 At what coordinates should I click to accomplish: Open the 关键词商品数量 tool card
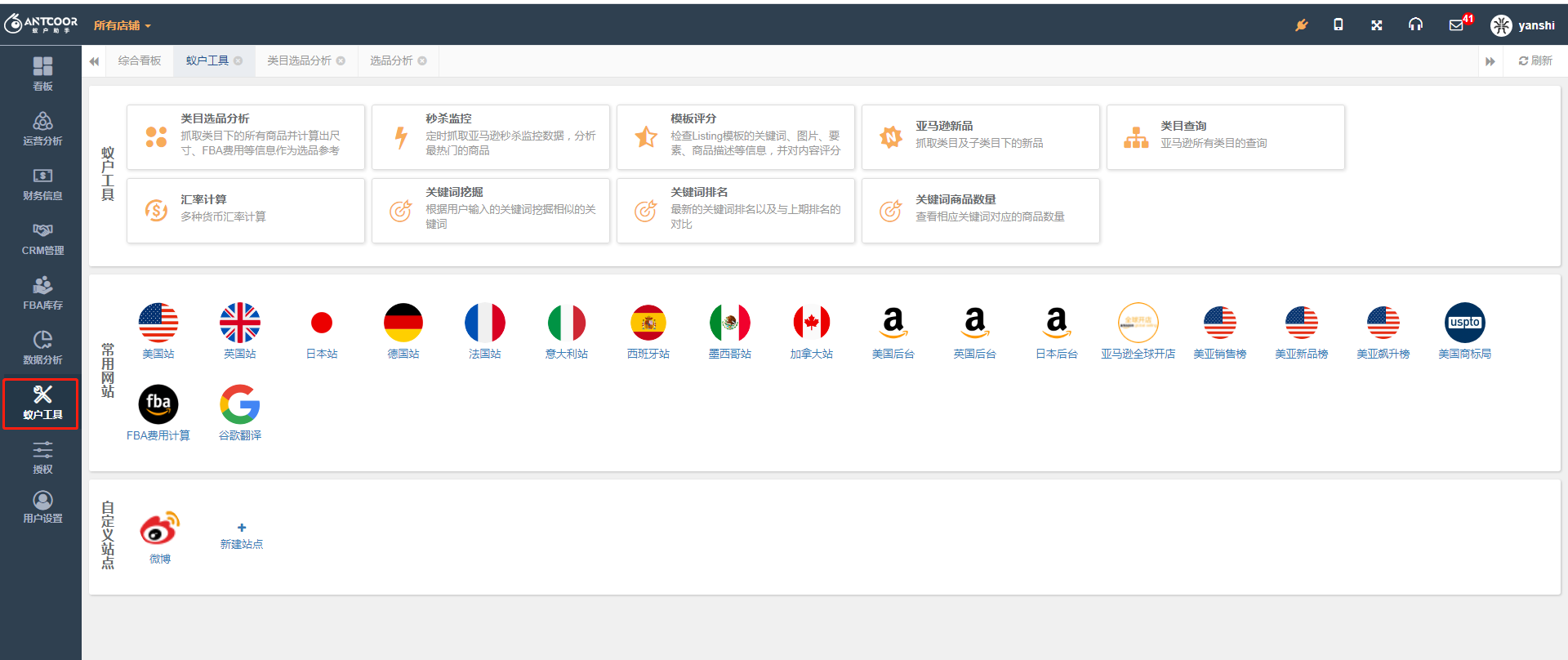981,211
